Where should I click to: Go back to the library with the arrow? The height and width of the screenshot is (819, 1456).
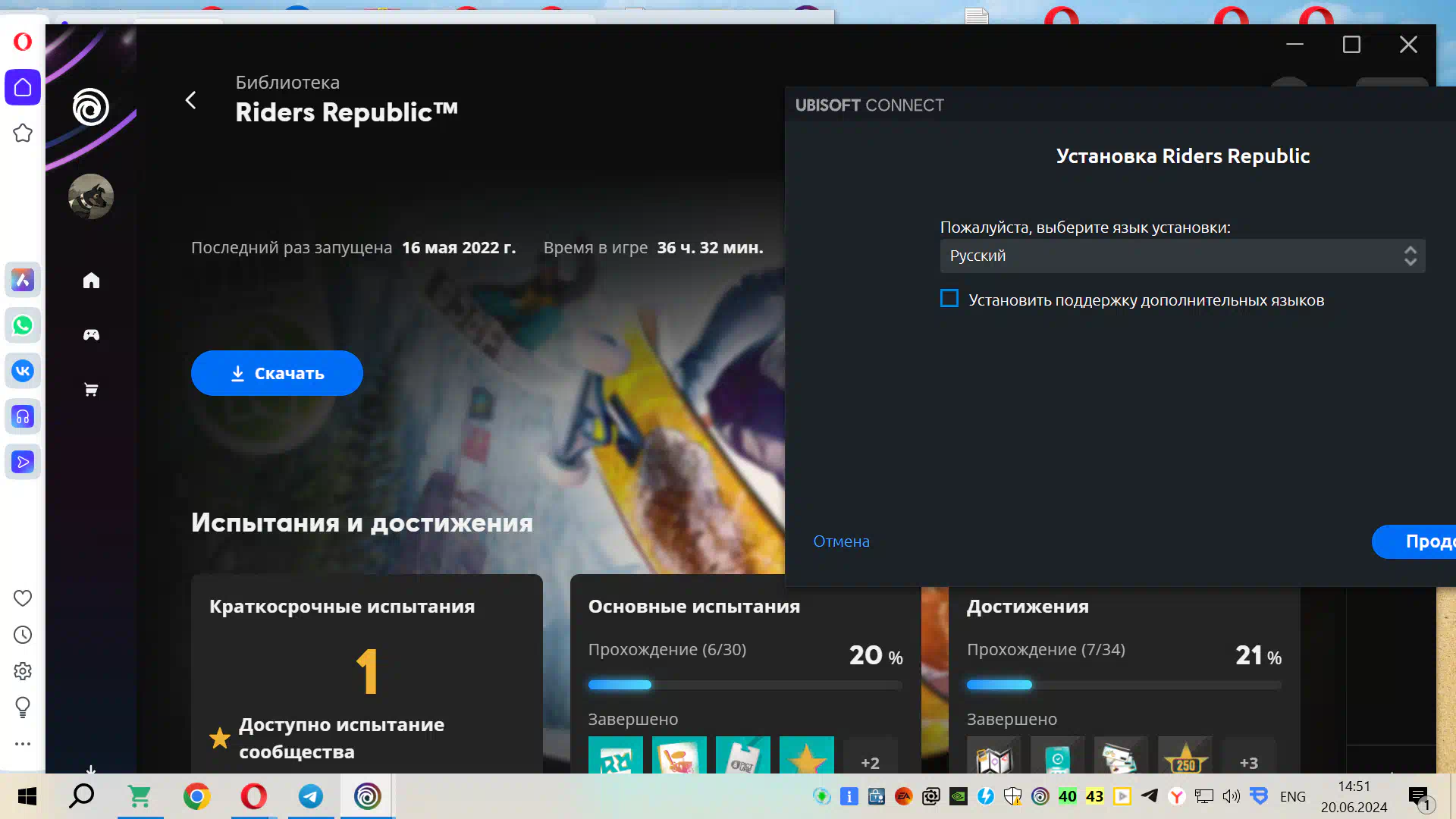click(x=191, y=100)
